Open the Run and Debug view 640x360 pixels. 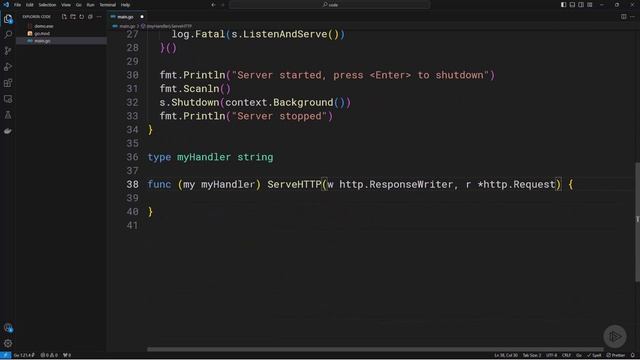tap(8, 67)
